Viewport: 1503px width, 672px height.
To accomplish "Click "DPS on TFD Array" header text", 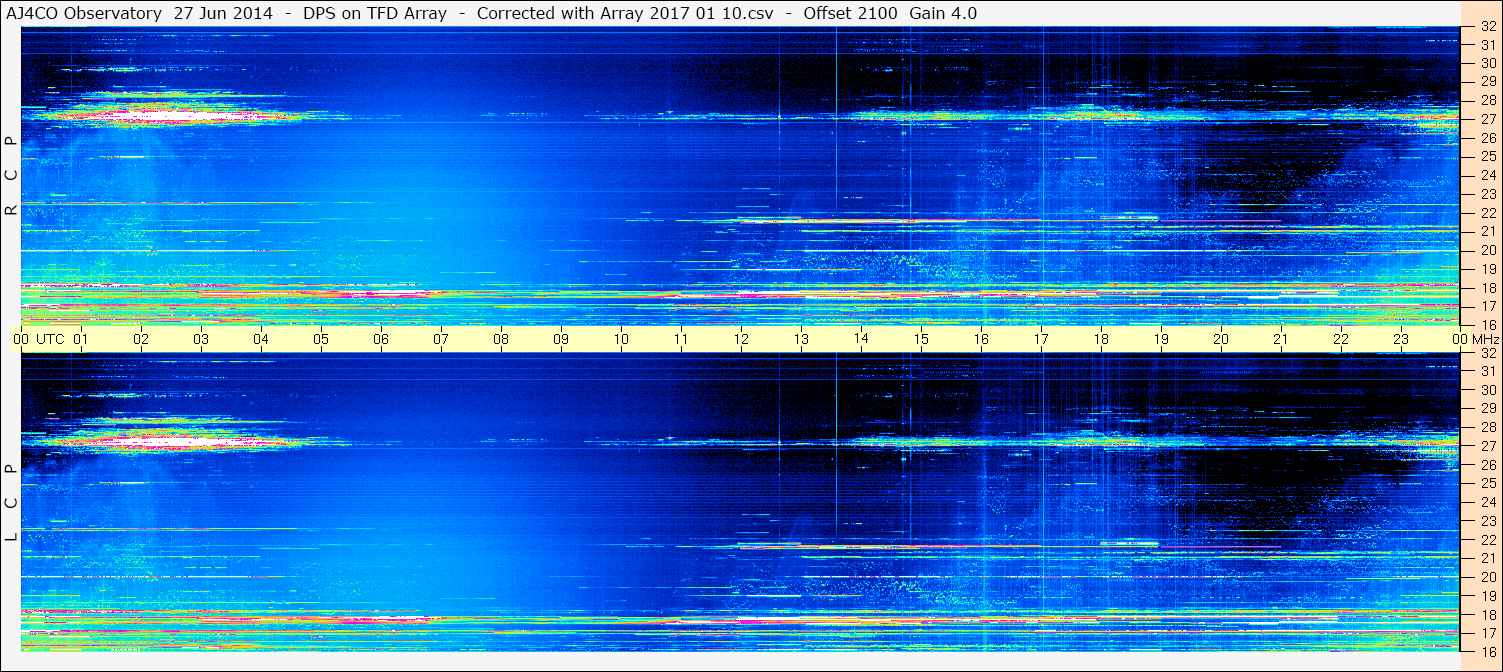I will (x=375, y=13).
